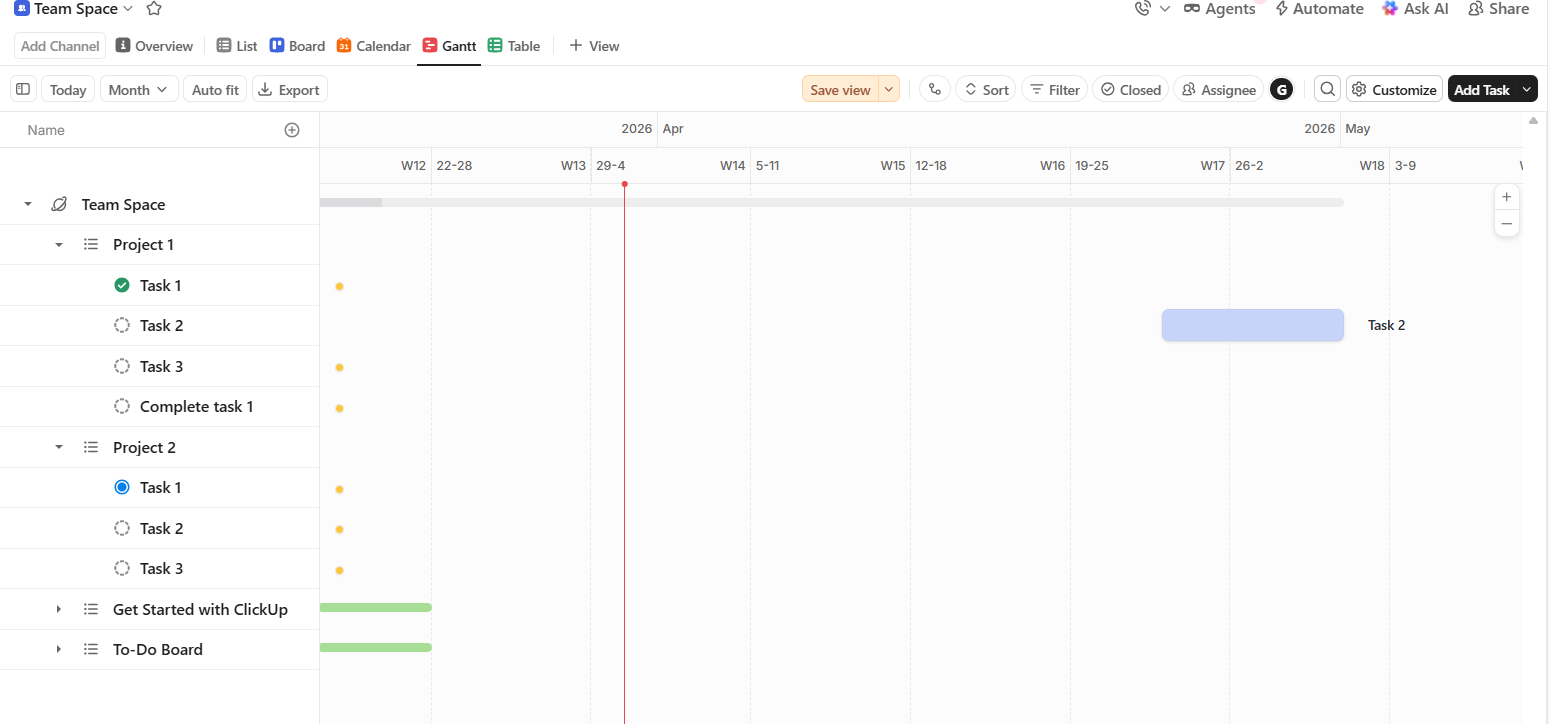Open Sort options
The image size is (1550, 724).
point(985,90)
